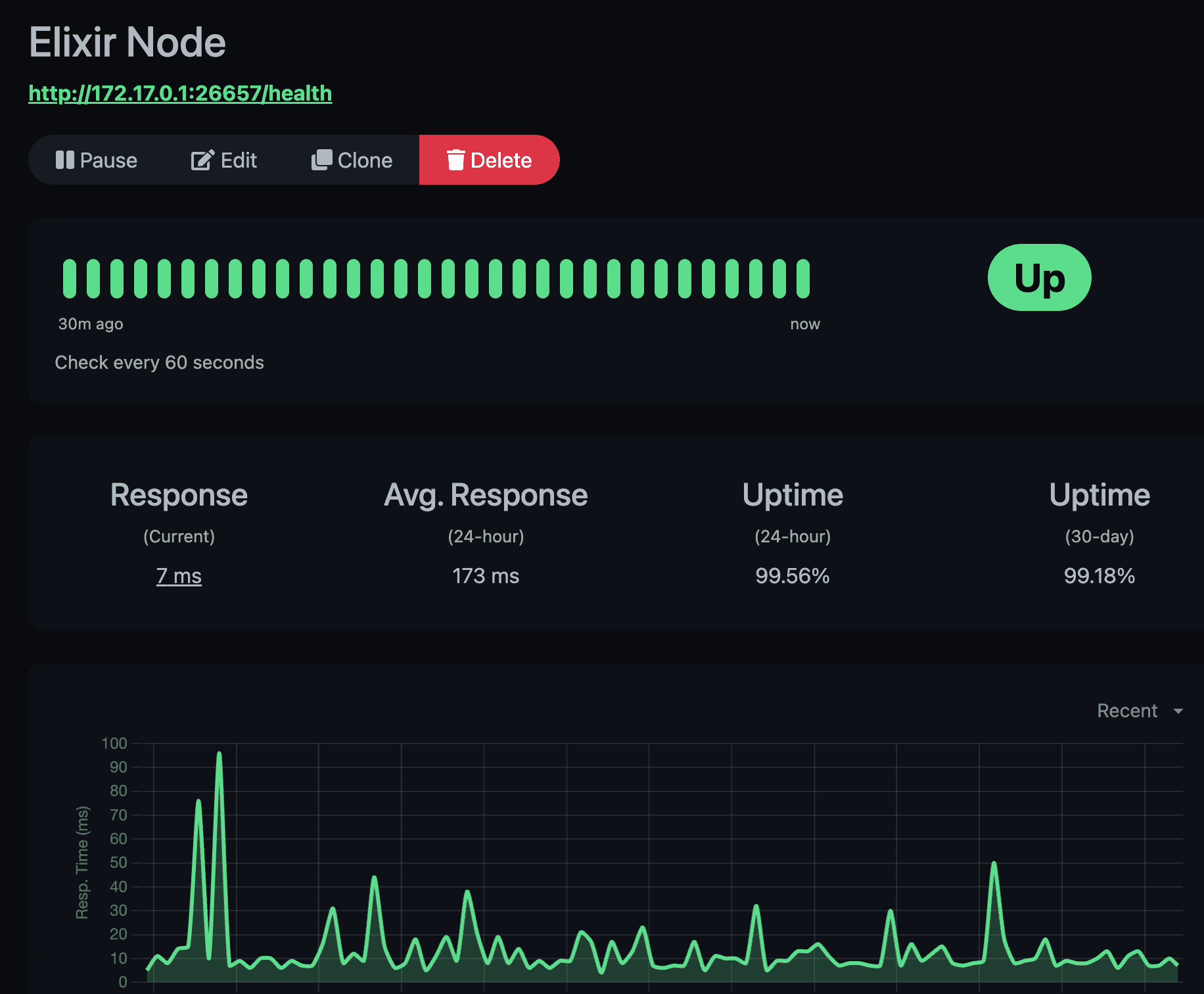Click the pencil edit icon
The image size is (1204, 994).
point(202,160)
